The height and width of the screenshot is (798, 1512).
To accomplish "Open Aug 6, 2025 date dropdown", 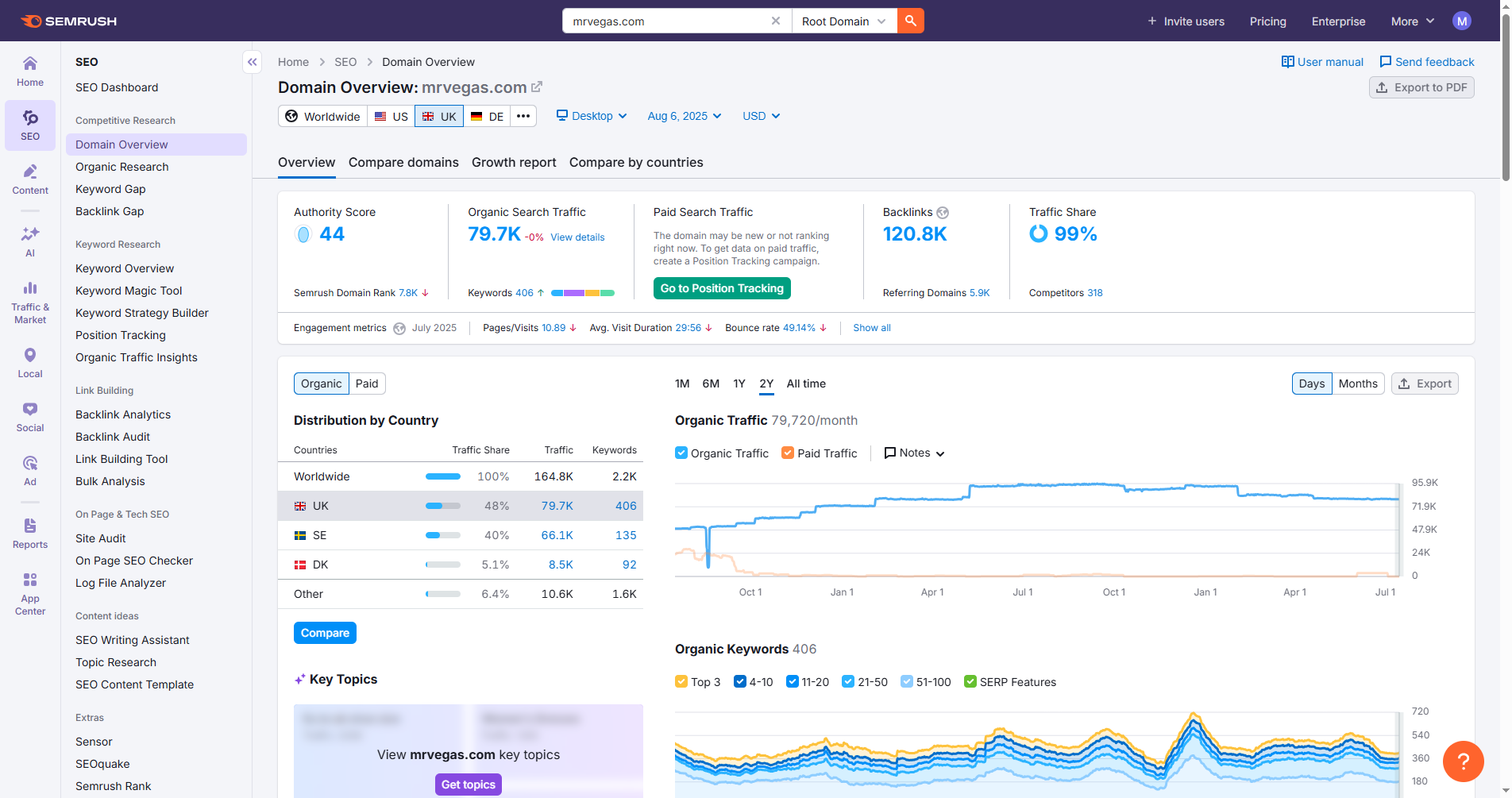I will (685, 116).
